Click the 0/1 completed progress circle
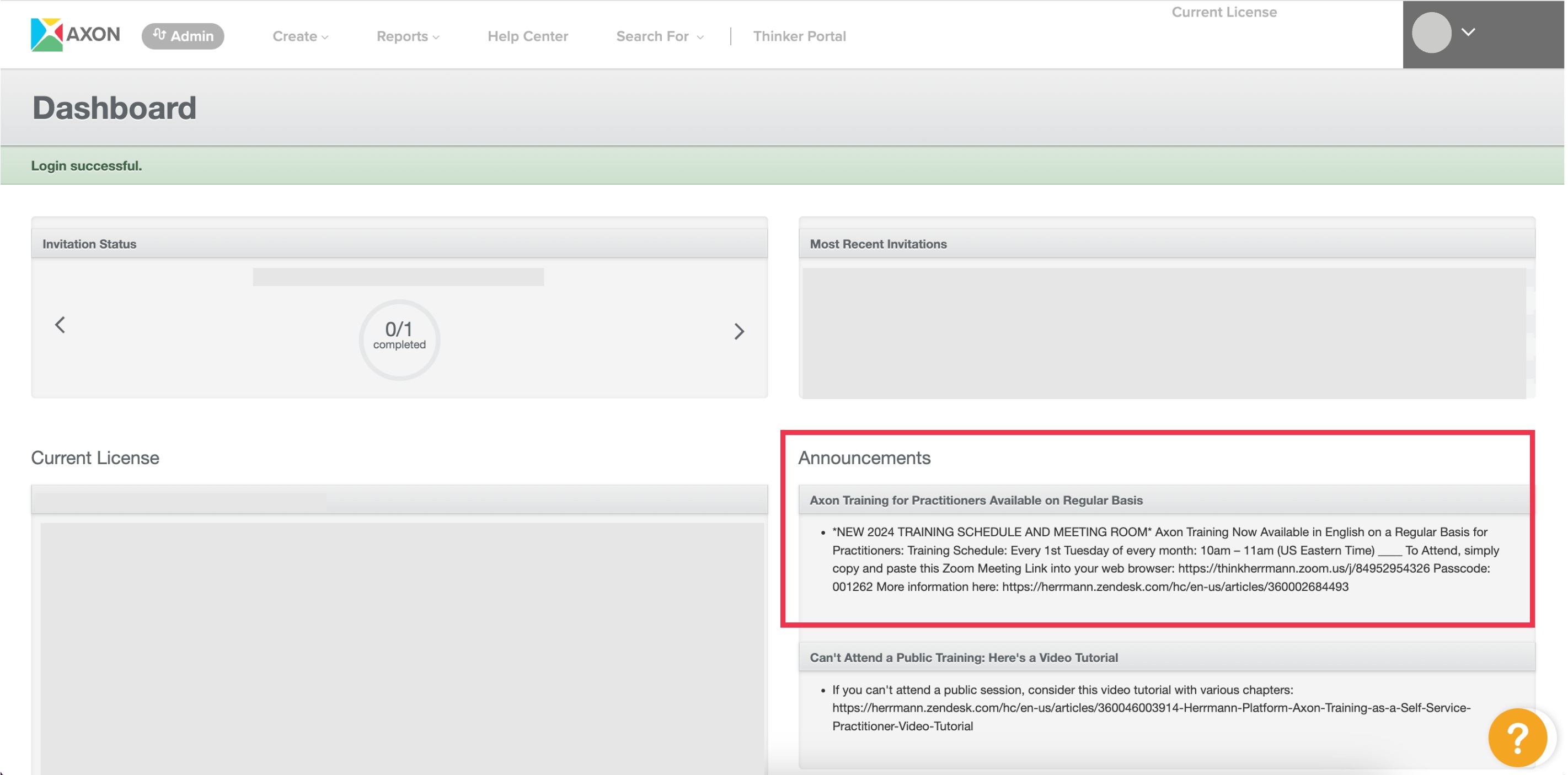1568x775 pixels. pyautogui.click(x=399, y=340)
